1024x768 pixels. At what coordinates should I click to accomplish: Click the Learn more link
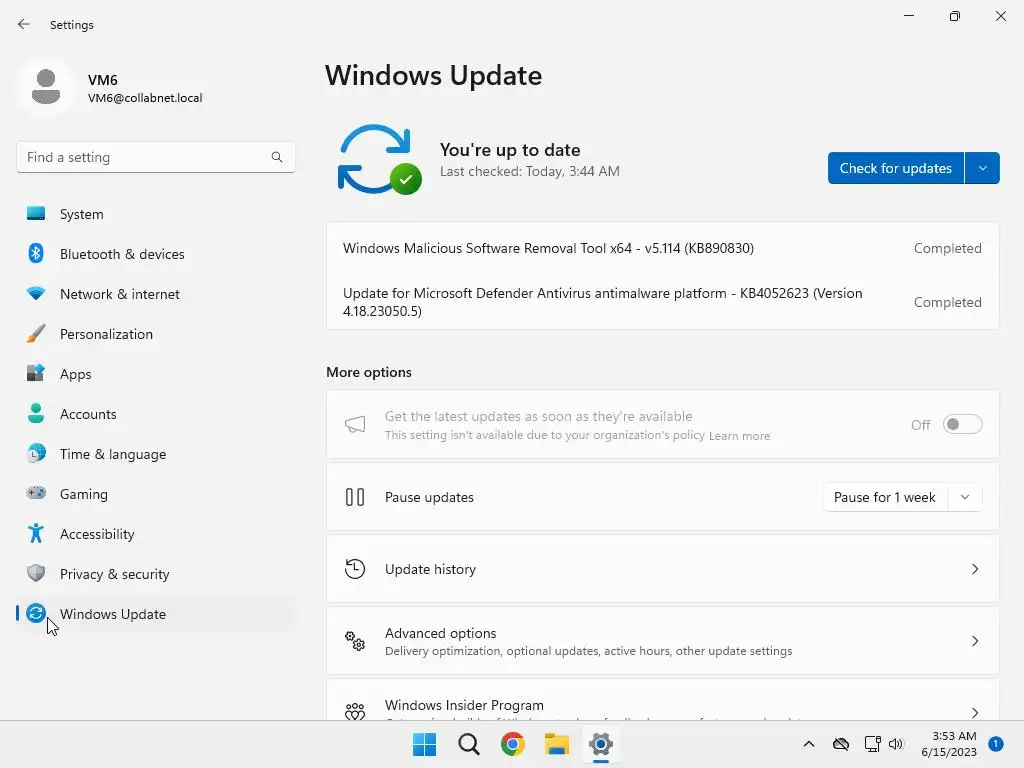click(x=739, y=436)
